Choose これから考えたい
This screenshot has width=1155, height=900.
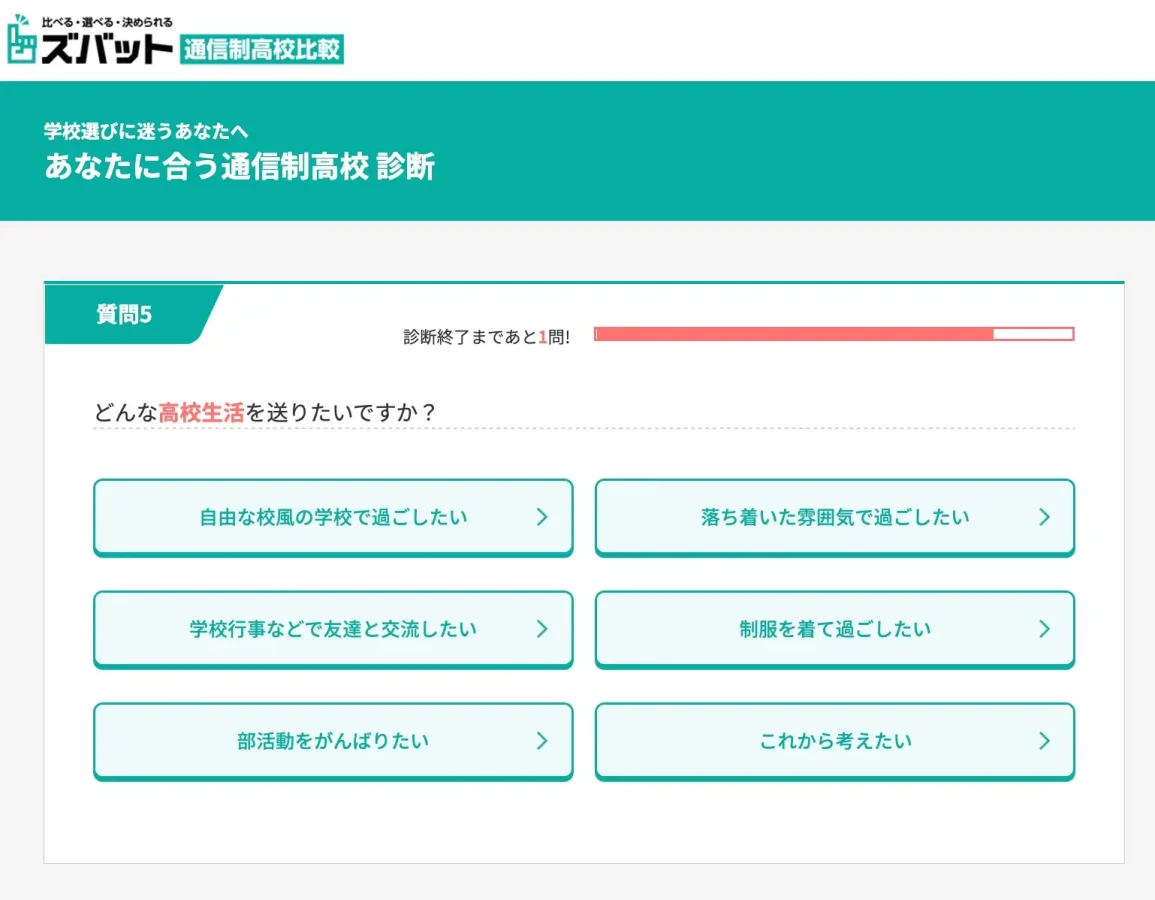tap(835, 741)
